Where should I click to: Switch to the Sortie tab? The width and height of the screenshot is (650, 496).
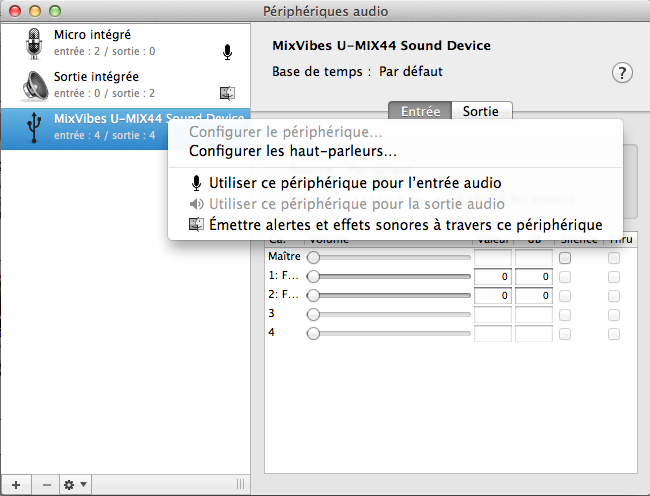[x=481, y=111]
